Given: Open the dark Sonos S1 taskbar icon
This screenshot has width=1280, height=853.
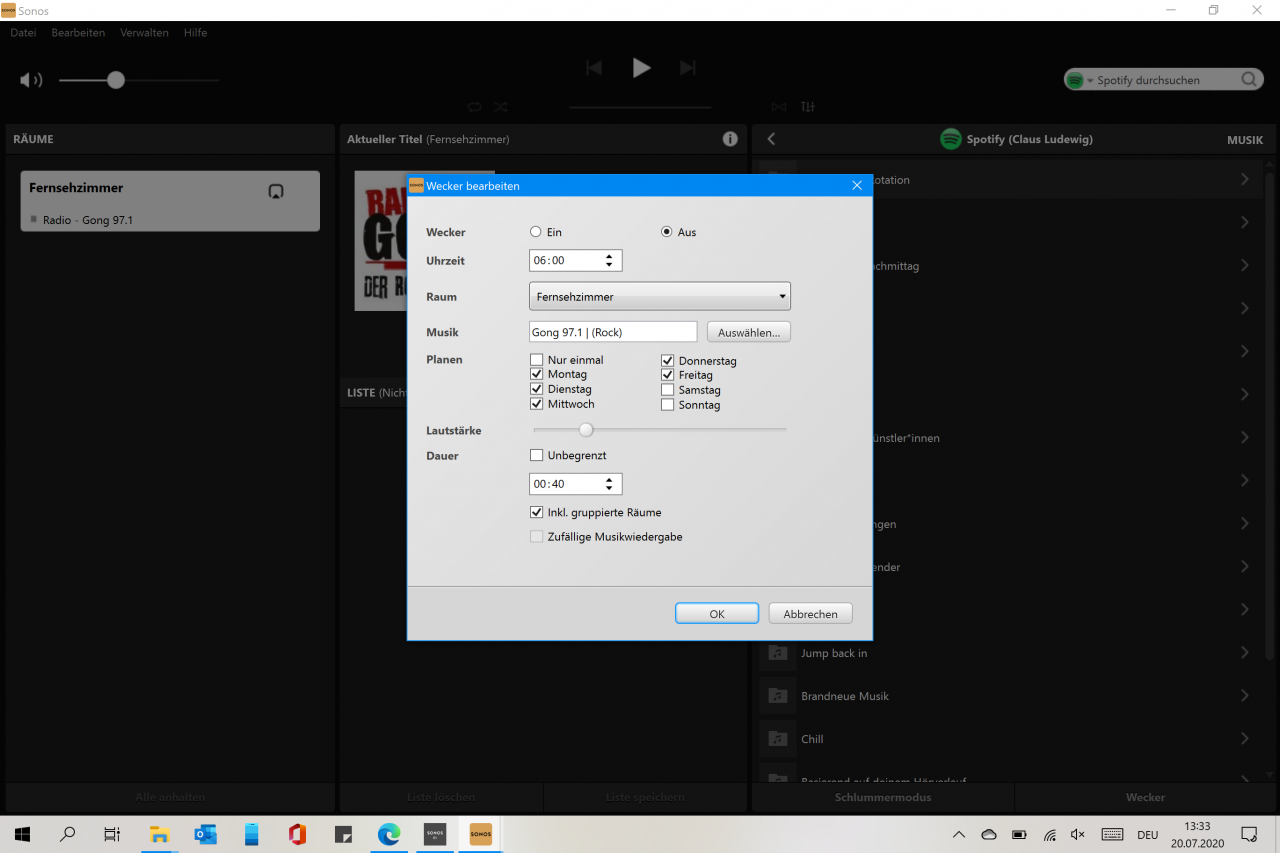Looking at the screenshot, I should pos(435,834).
